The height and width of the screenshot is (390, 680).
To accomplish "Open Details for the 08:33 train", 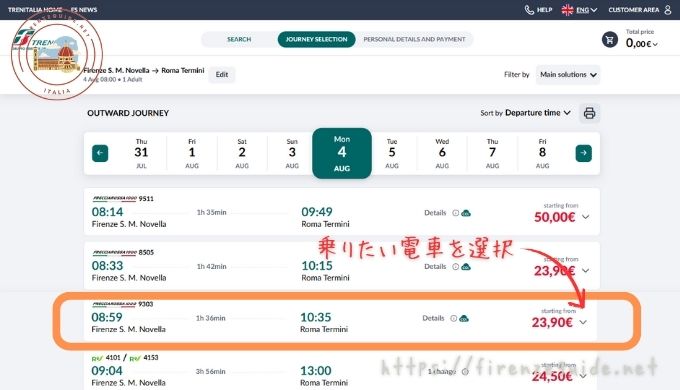I will pos(435,266).
